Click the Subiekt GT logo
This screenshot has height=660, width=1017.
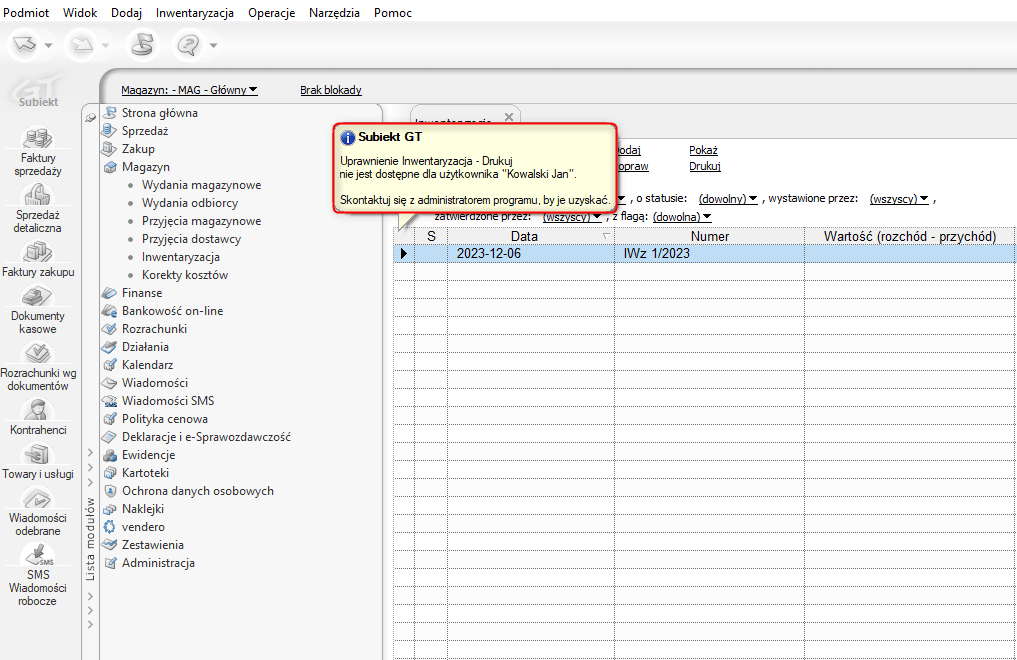click(x=38, y=91)
